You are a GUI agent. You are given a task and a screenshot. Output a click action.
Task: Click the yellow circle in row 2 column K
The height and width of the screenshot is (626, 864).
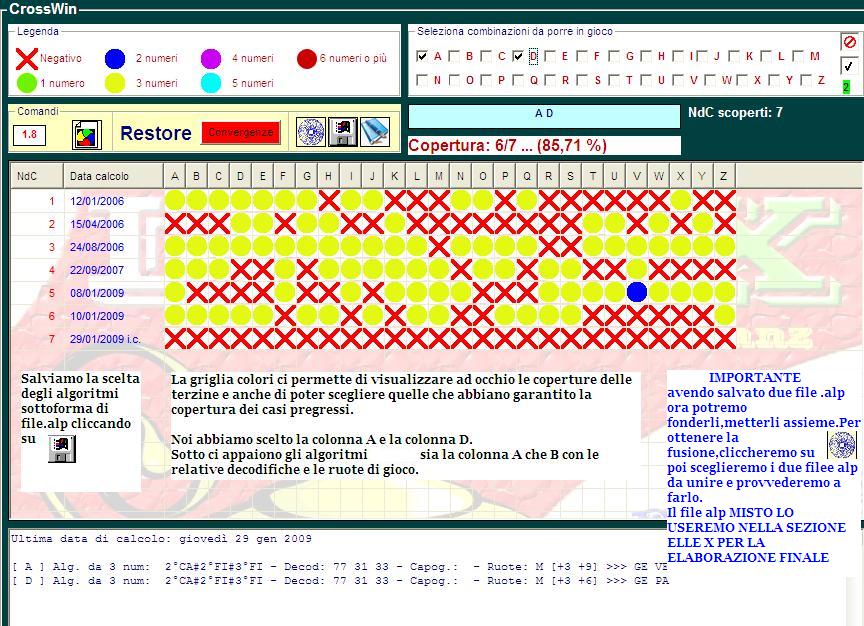[x=395, y=223]
